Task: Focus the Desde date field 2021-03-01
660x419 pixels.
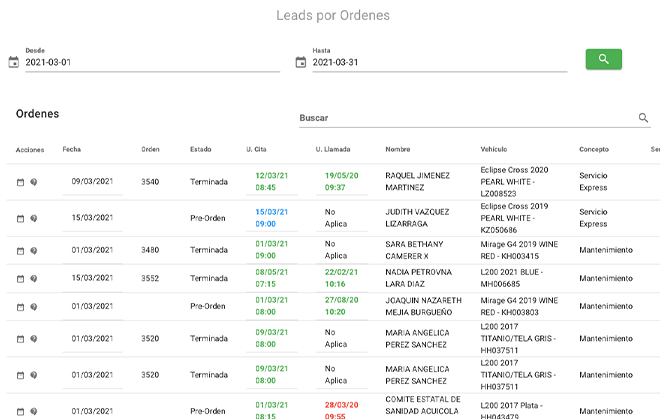Action: [x=152, y=62]
